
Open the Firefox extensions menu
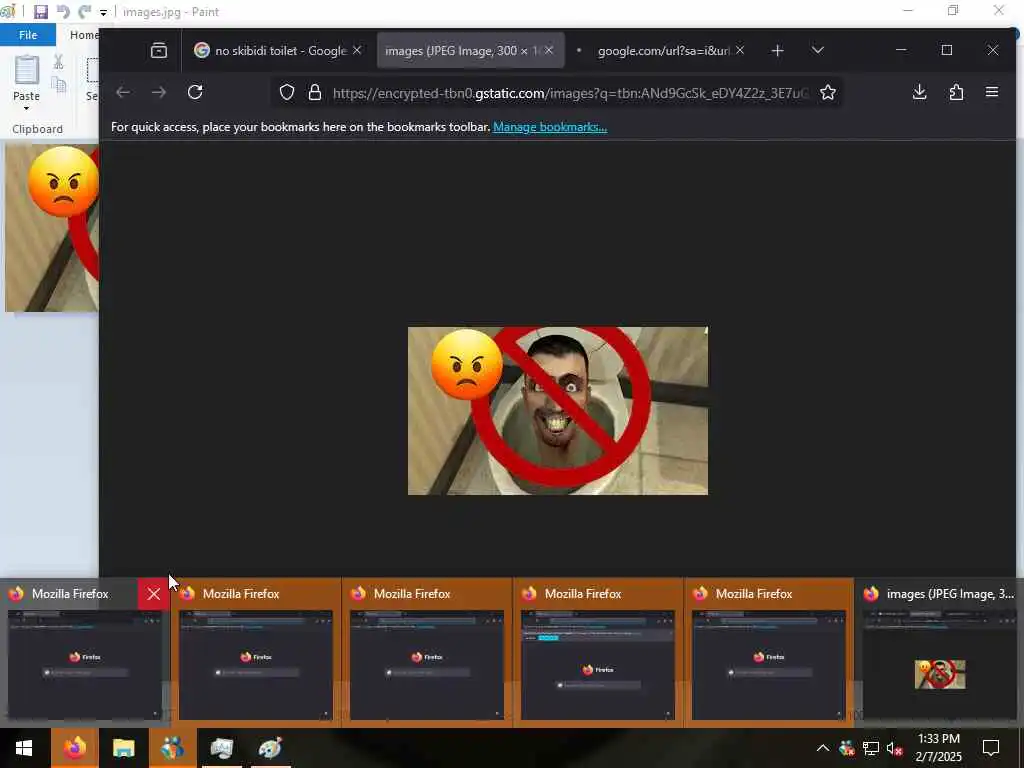pyautogui.click(x=956, y=92)
